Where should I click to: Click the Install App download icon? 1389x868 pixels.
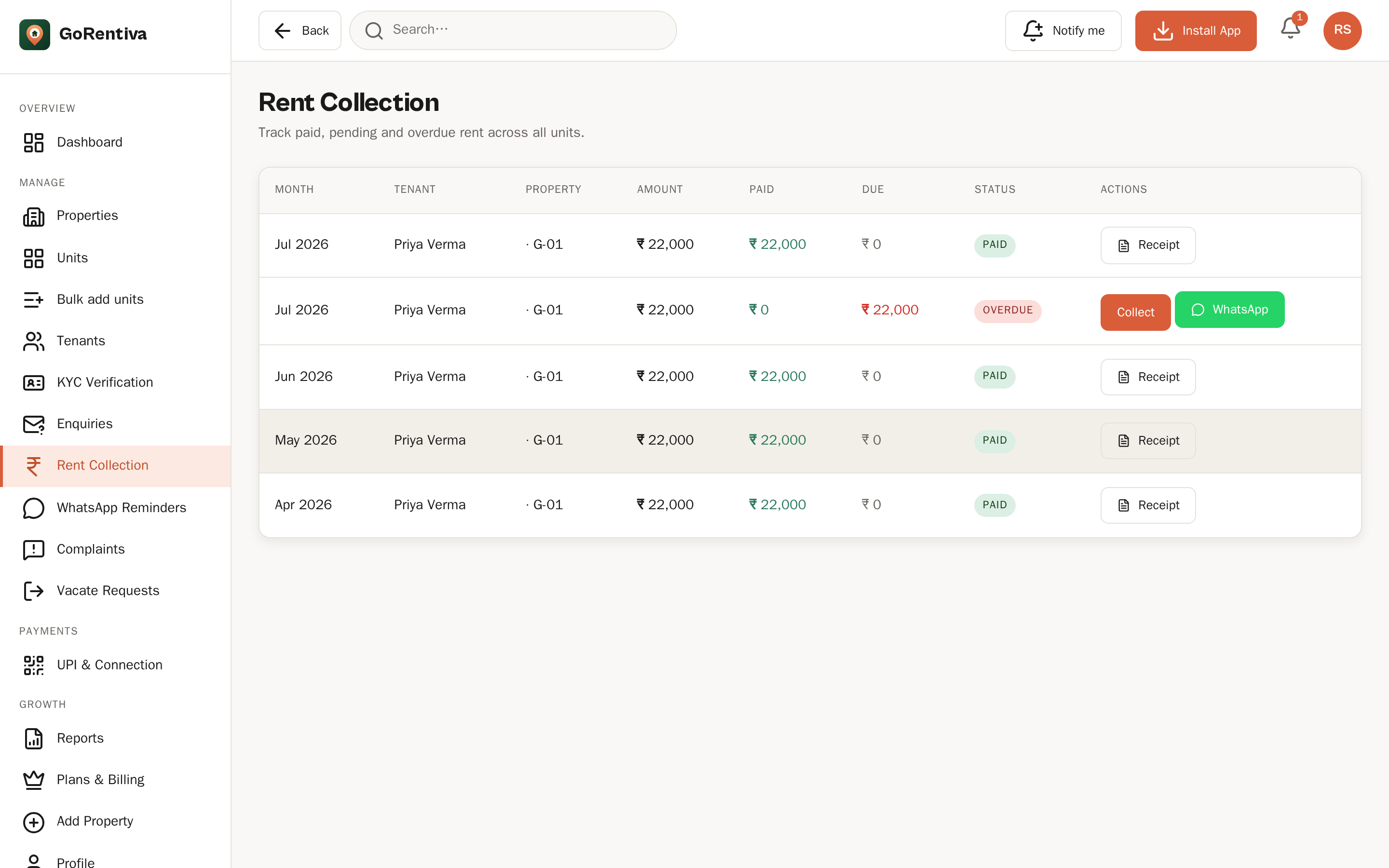1163,31
